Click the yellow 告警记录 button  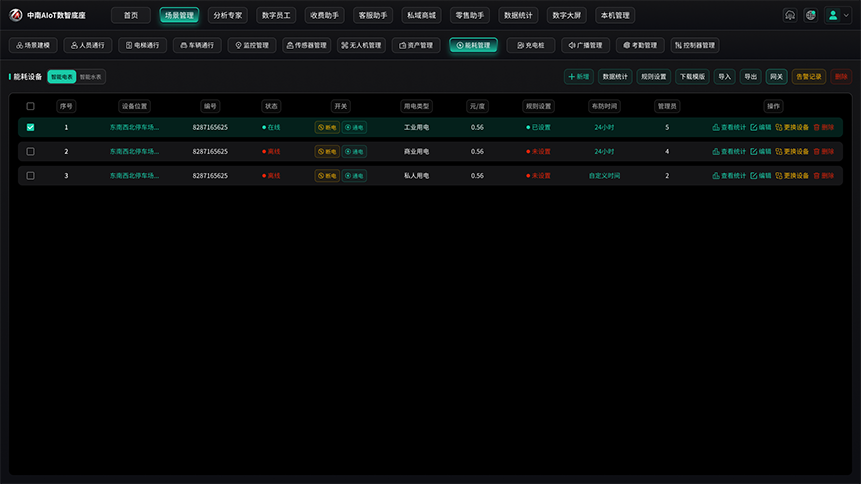(808, 77)
